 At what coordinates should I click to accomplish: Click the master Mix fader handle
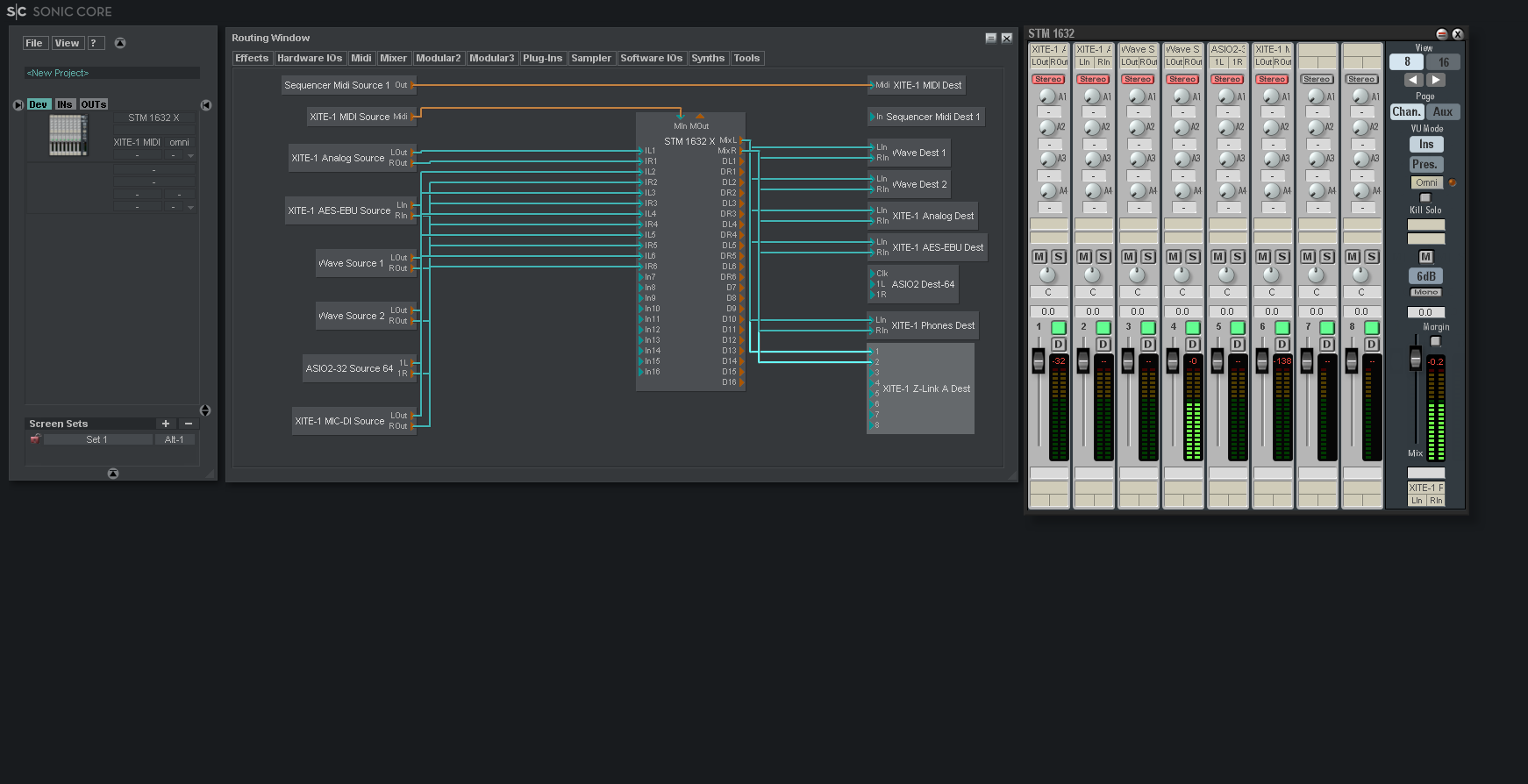(1415, 358)
